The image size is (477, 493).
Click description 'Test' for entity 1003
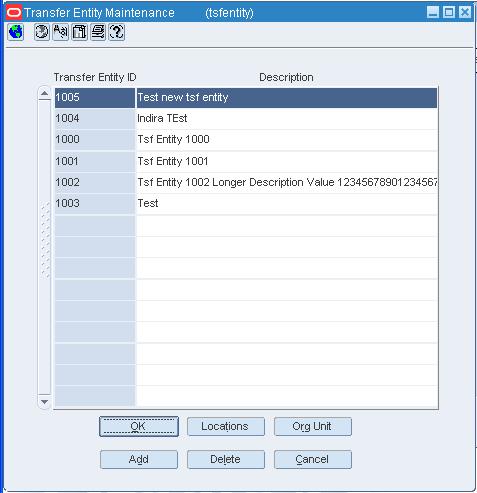[x=287, y=204]
